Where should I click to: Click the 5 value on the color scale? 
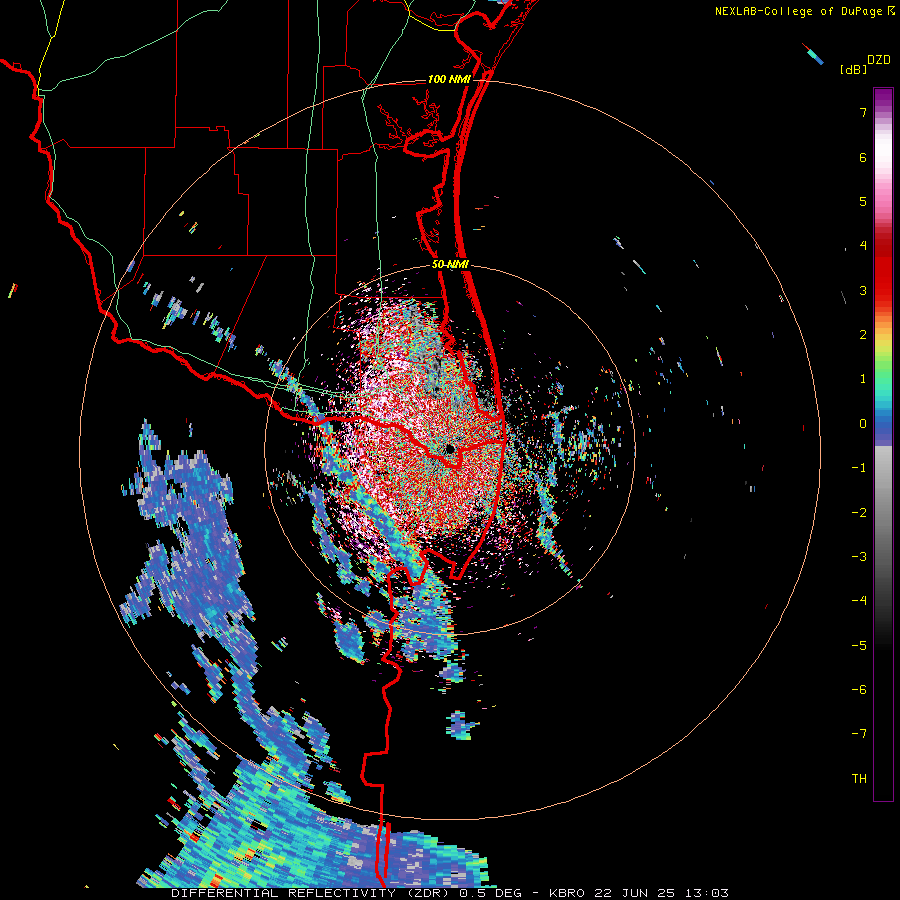[x=863, y=201]
